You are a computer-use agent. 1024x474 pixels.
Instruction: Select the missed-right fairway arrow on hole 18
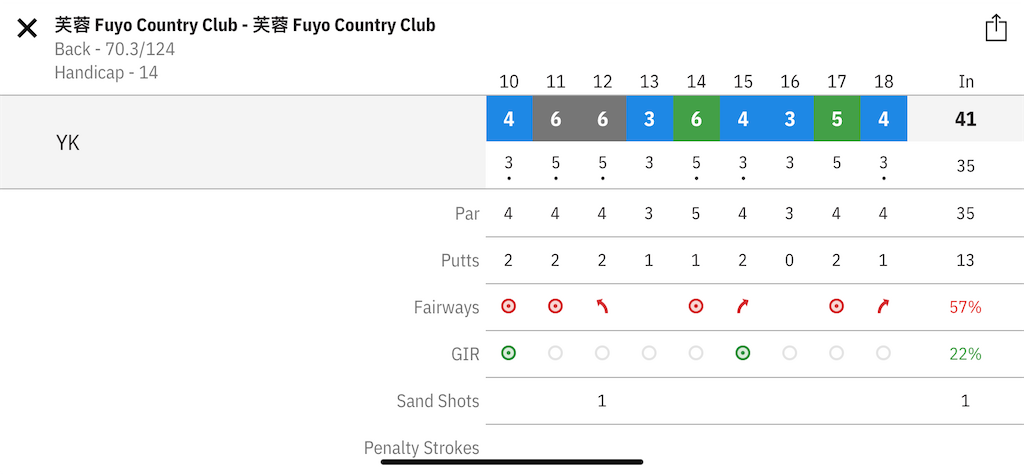pyautogui.click(x=883, y=306)
